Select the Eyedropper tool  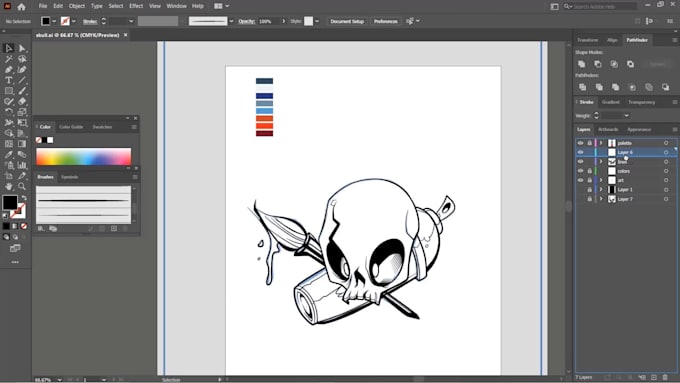(x=9, y=154)
